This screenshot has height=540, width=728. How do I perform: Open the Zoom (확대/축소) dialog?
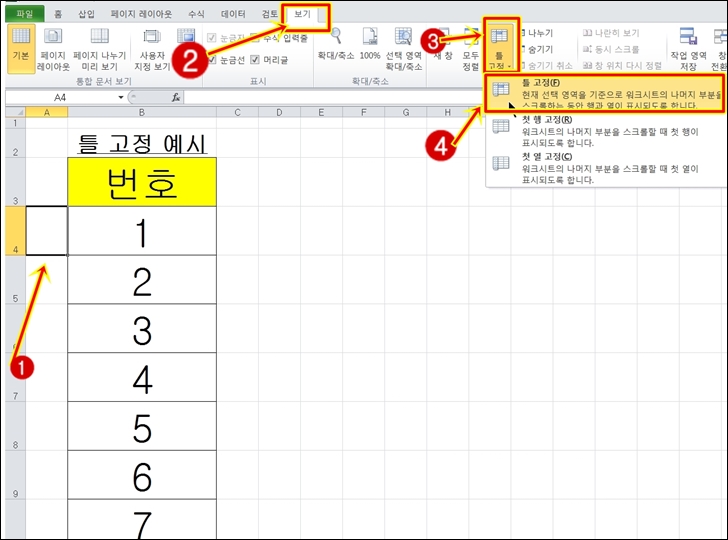click(x=336, y=44)
